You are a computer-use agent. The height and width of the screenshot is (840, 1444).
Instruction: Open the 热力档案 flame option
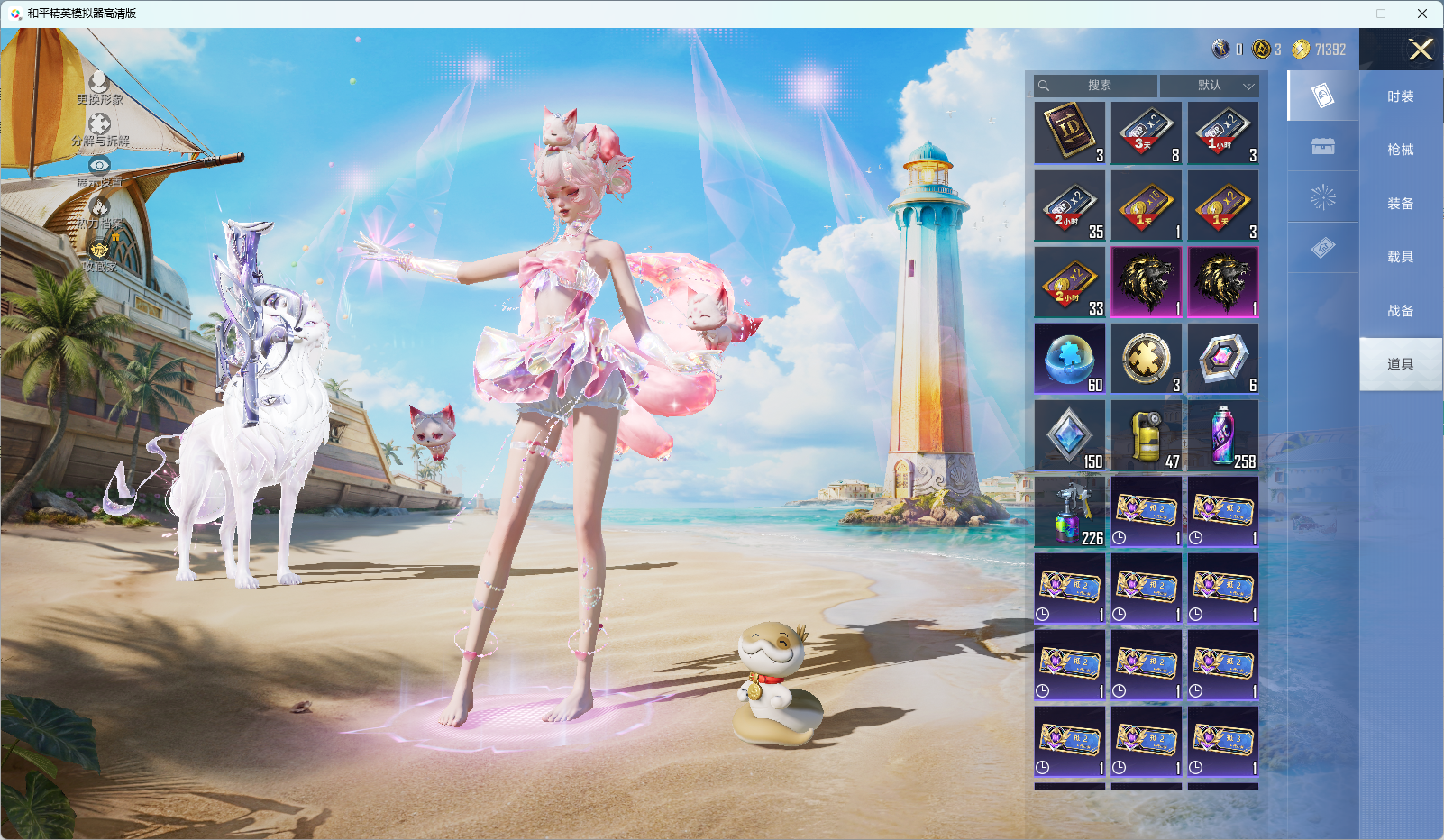99,215
